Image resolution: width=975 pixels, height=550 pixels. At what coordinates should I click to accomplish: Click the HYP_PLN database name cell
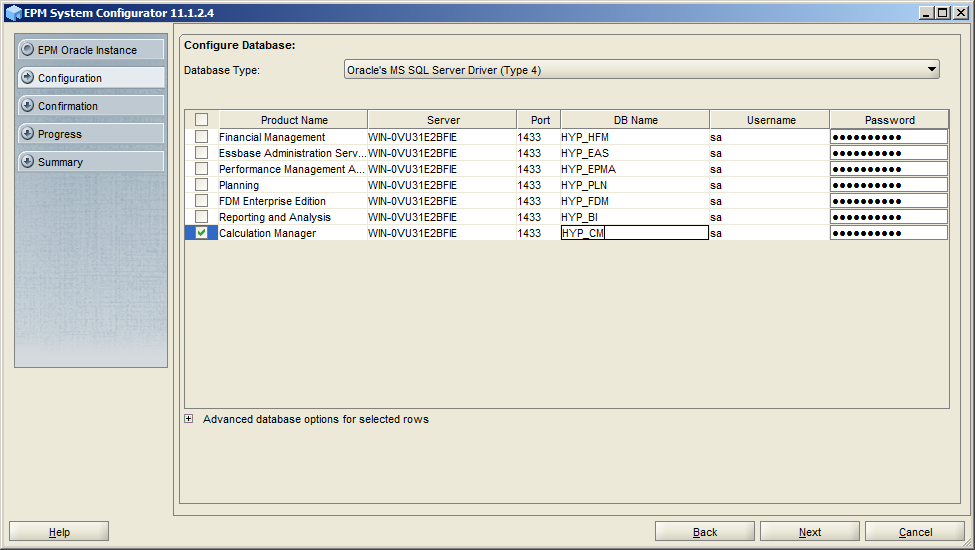[635, 185]
